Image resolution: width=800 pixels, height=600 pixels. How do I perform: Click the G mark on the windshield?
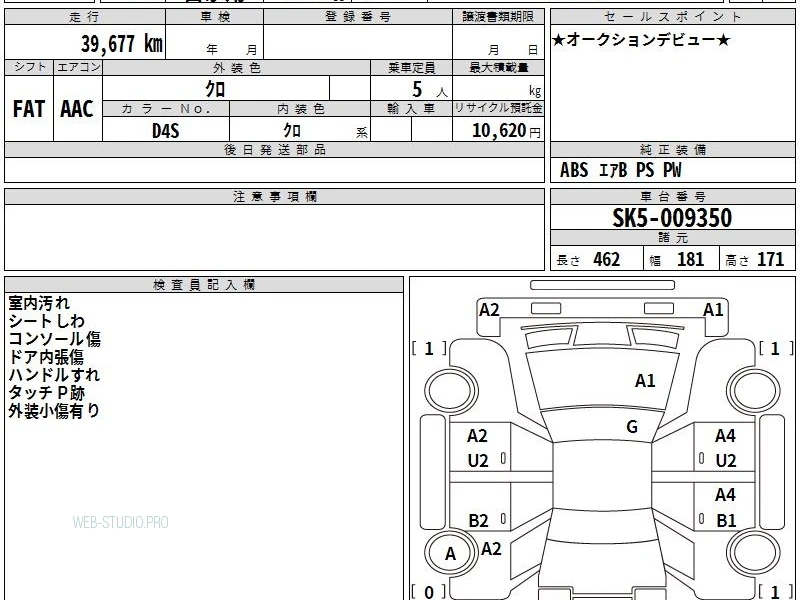click(x=632, y=427)
